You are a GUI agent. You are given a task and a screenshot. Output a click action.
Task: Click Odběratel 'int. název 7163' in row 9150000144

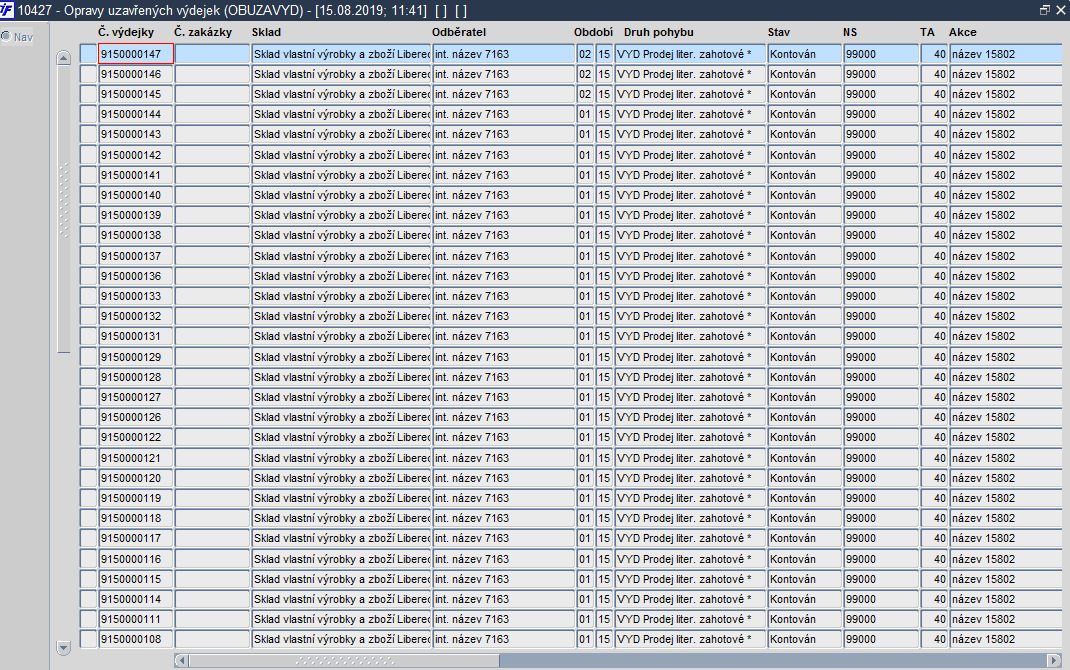coord(504,114)
